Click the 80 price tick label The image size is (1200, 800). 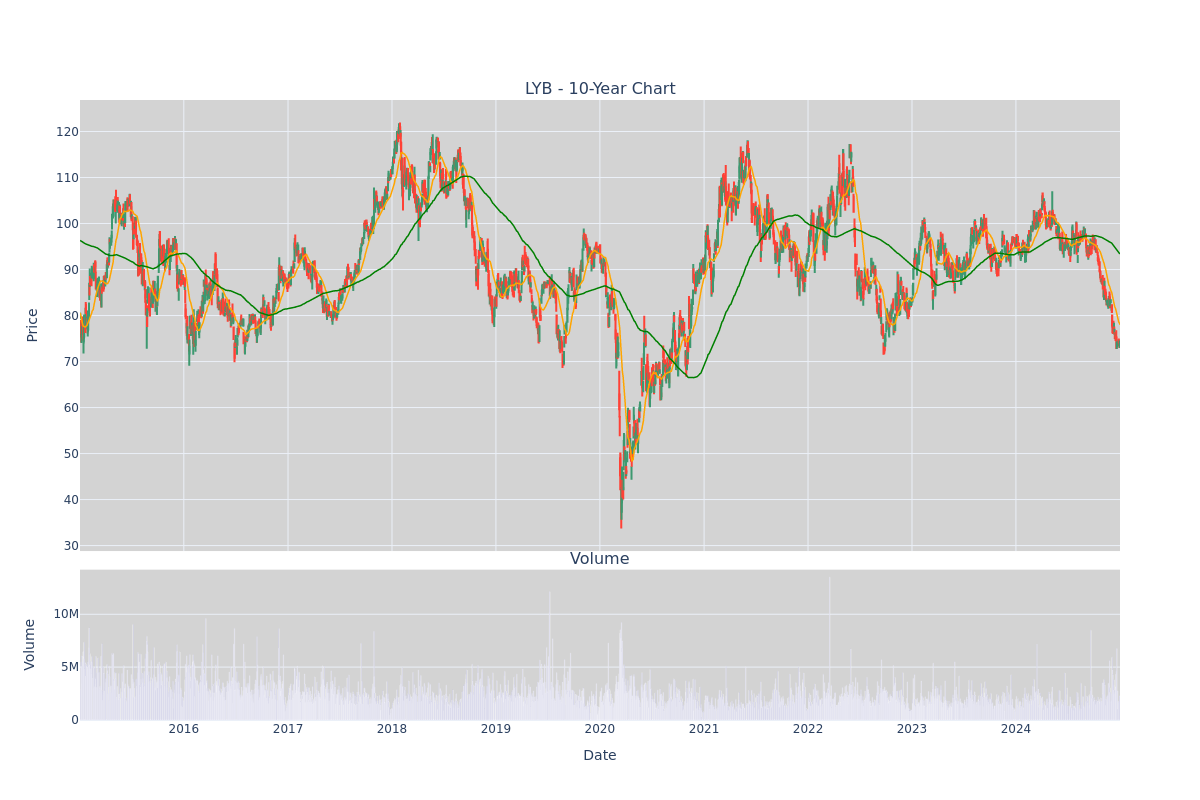pos(71,316)
